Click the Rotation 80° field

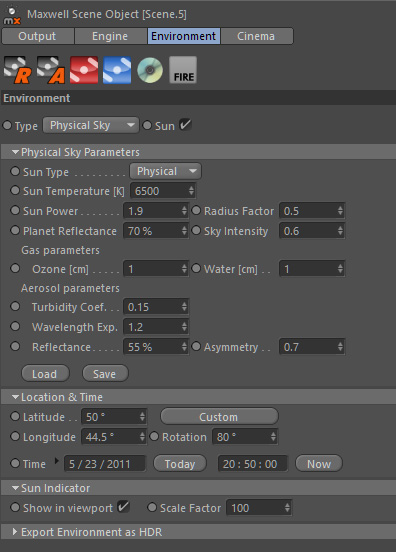coord(245,437)
